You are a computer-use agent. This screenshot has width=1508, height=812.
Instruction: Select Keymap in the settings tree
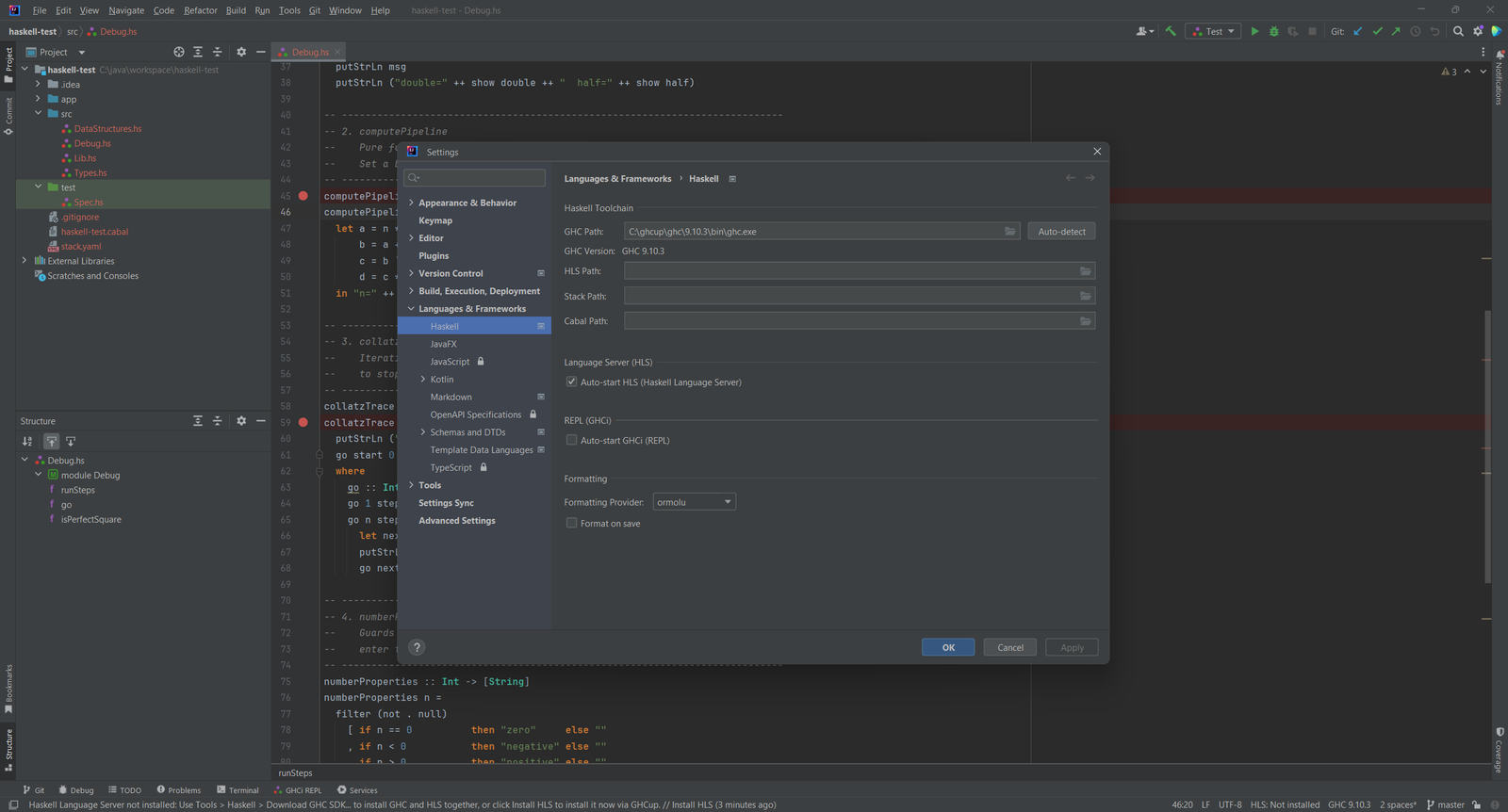(435, 220)
